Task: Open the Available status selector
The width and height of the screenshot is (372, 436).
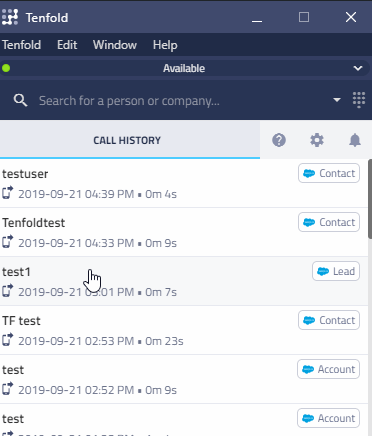Action: click(185, 68)
